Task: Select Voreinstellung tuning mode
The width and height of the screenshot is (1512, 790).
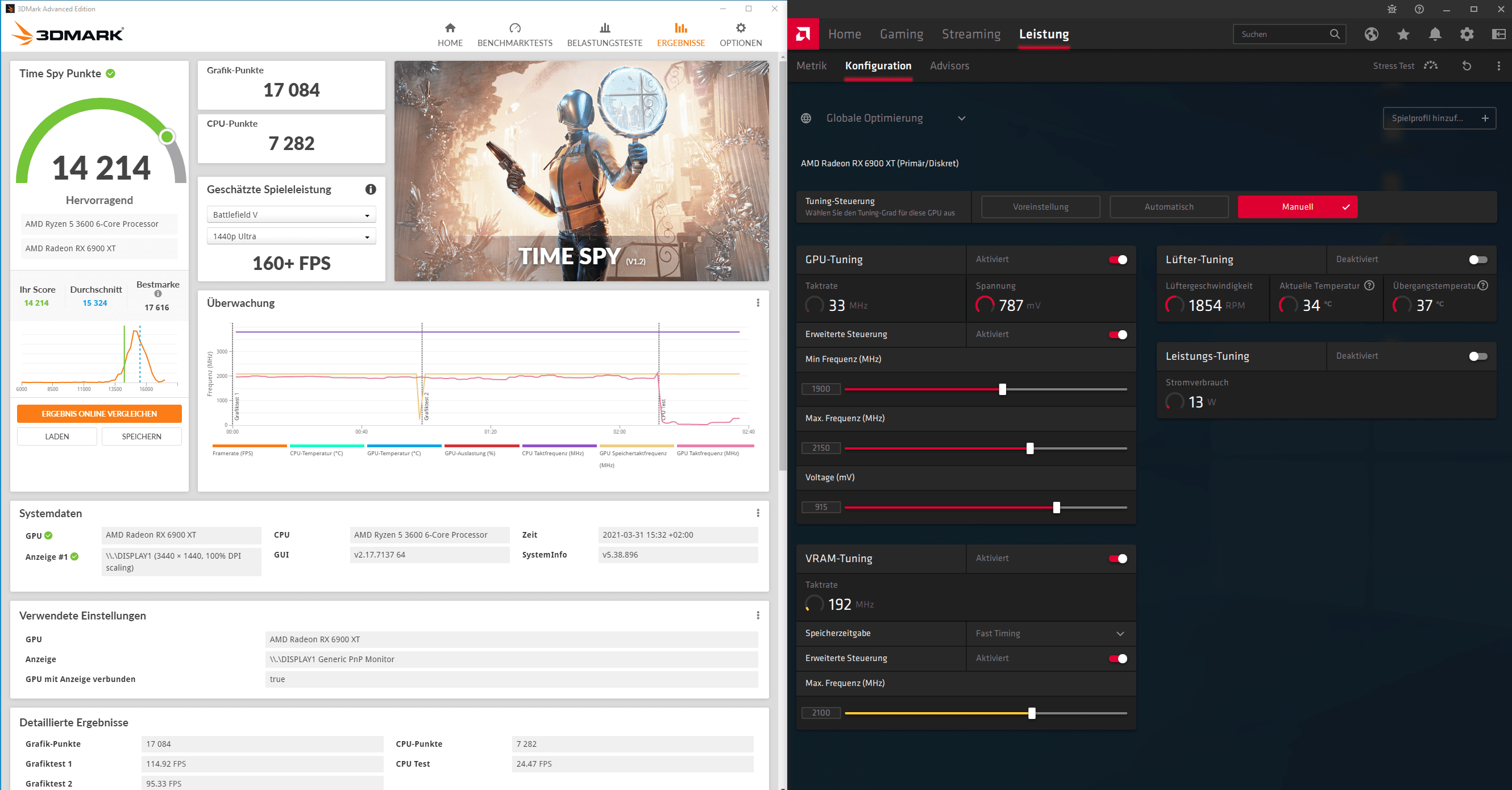Action: click(x=1040, y=207)
